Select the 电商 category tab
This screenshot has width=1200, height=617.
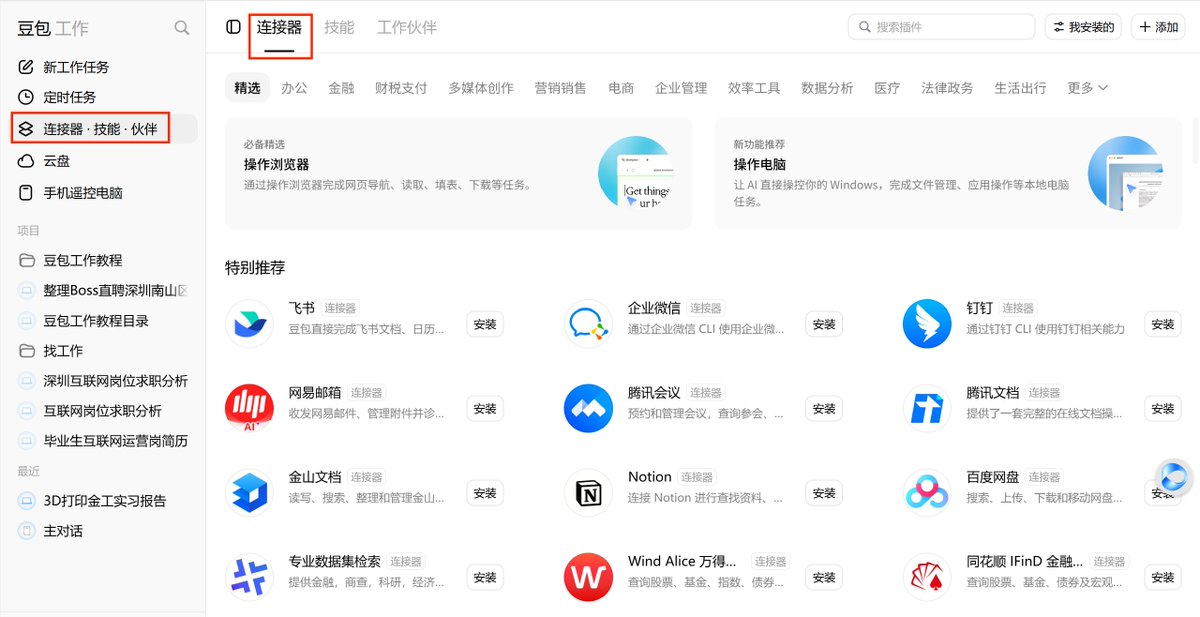(x=621, y=88)
